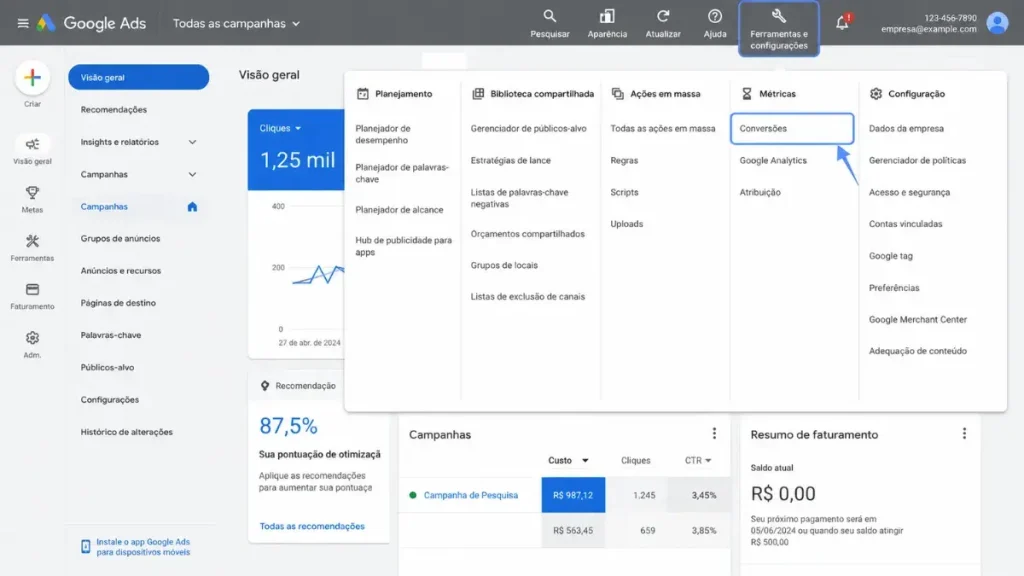This screenshot has height=576, width=1024.
Task: Open Anúncios e recursos page
Action: pos(121,270)
